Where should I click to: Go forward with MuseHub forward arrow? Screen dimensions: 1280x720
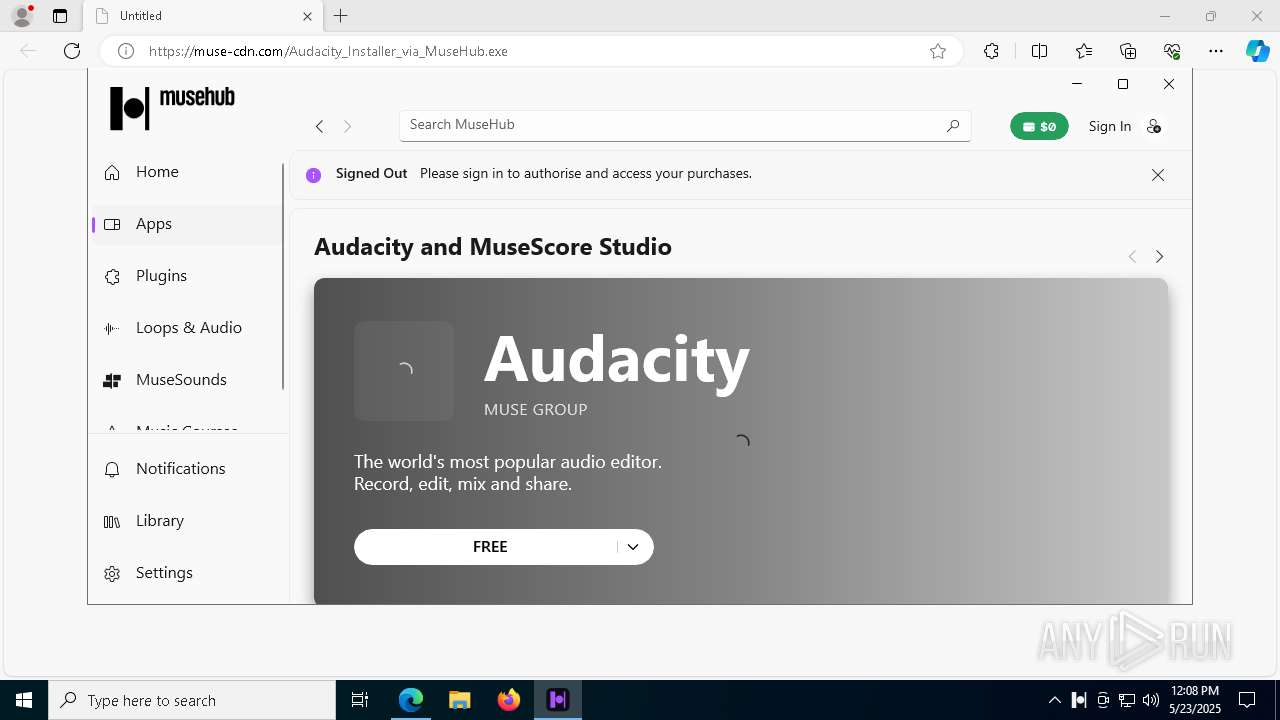347,126
